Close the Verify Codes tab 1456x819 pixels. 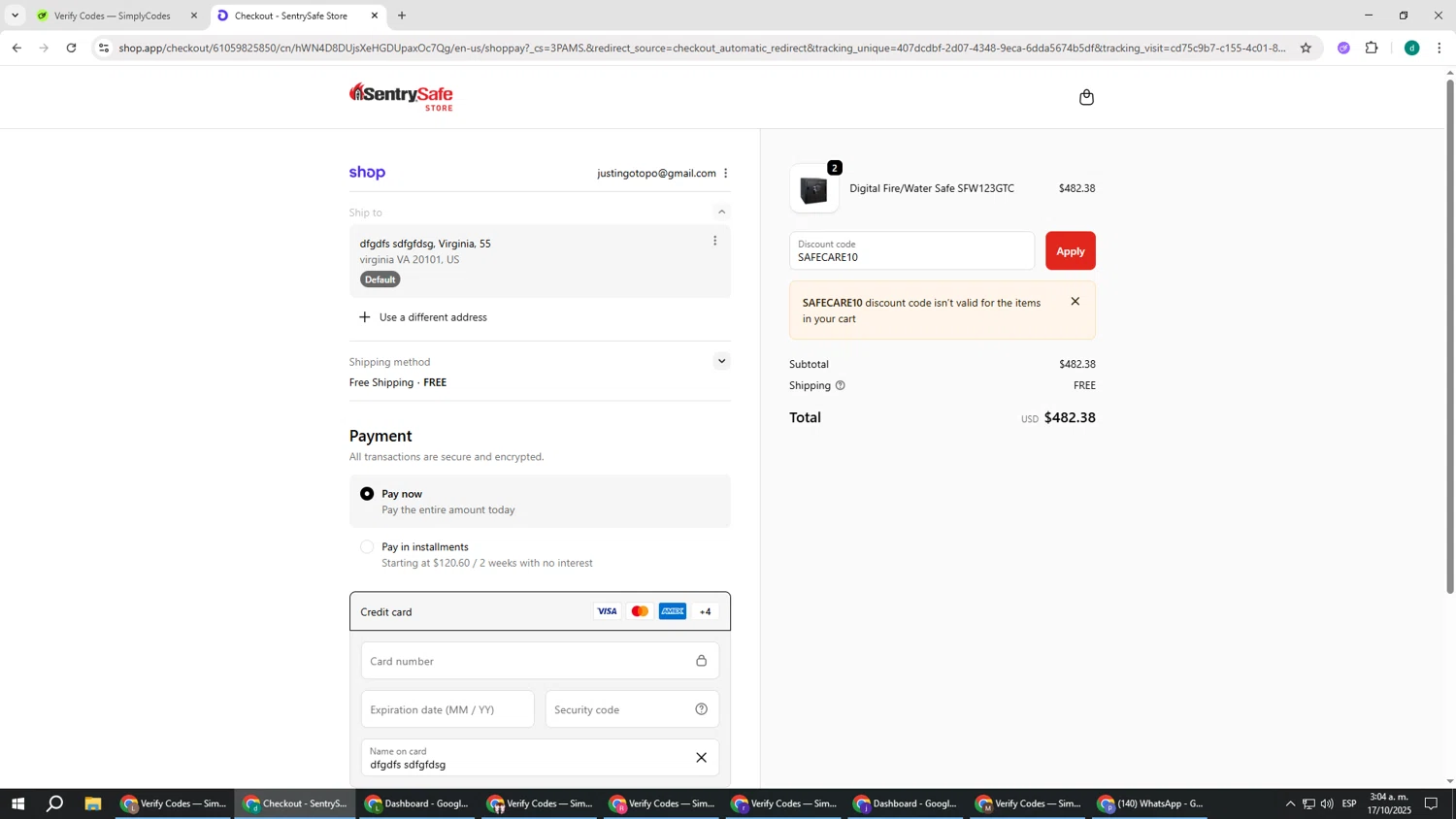194,16
